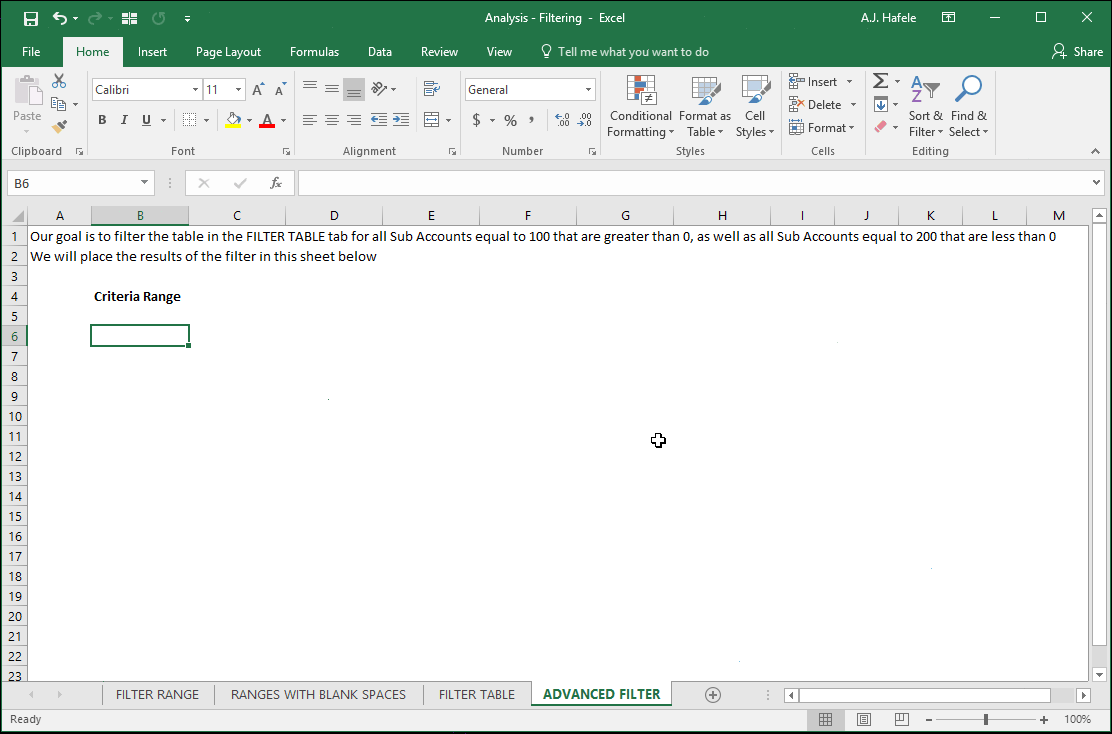Screen dimensions: 1112x734
Task: Switch to Insert ribbon tab
Action: (x=152, y=52)
